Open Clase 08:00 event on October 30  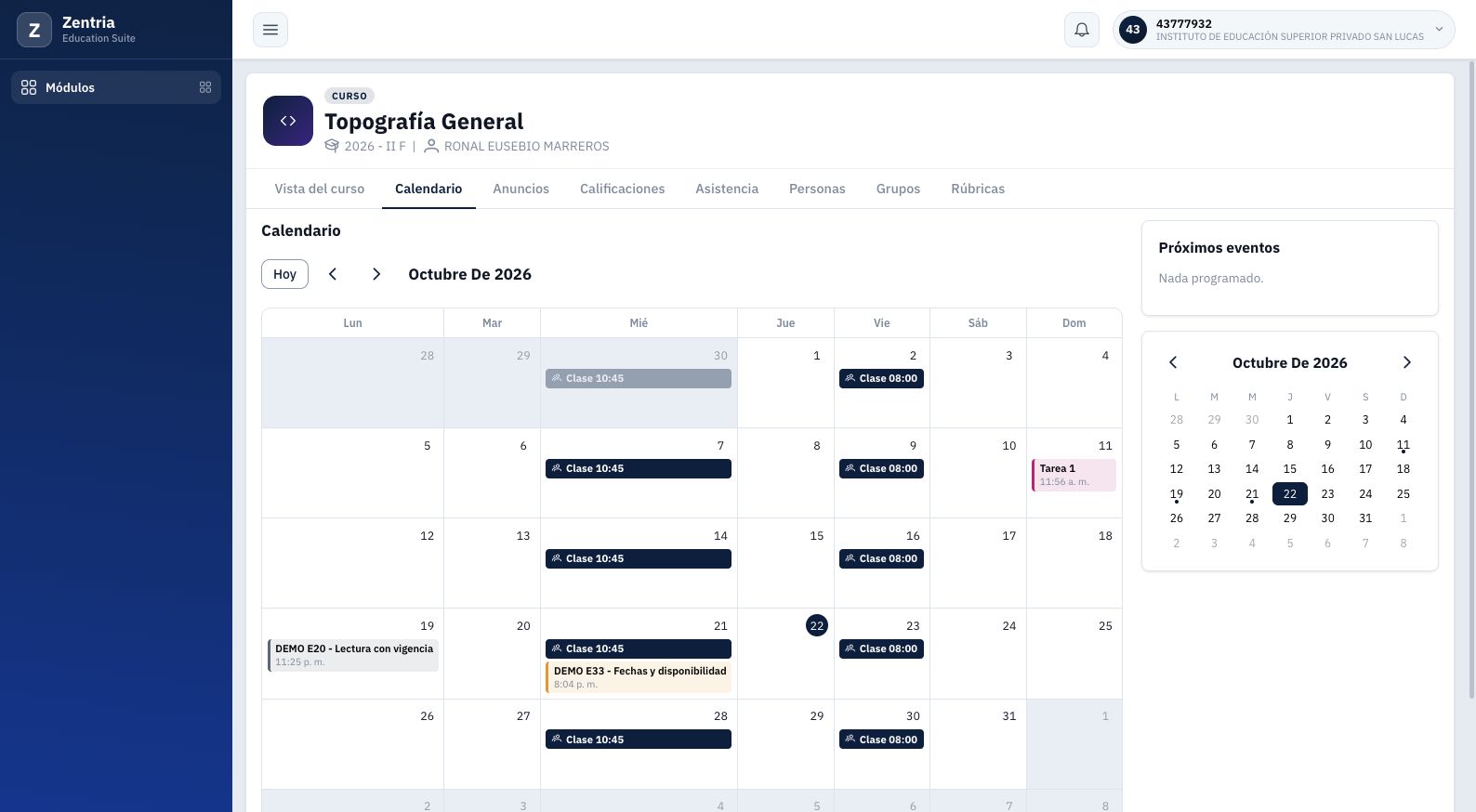tap(881, 740)
